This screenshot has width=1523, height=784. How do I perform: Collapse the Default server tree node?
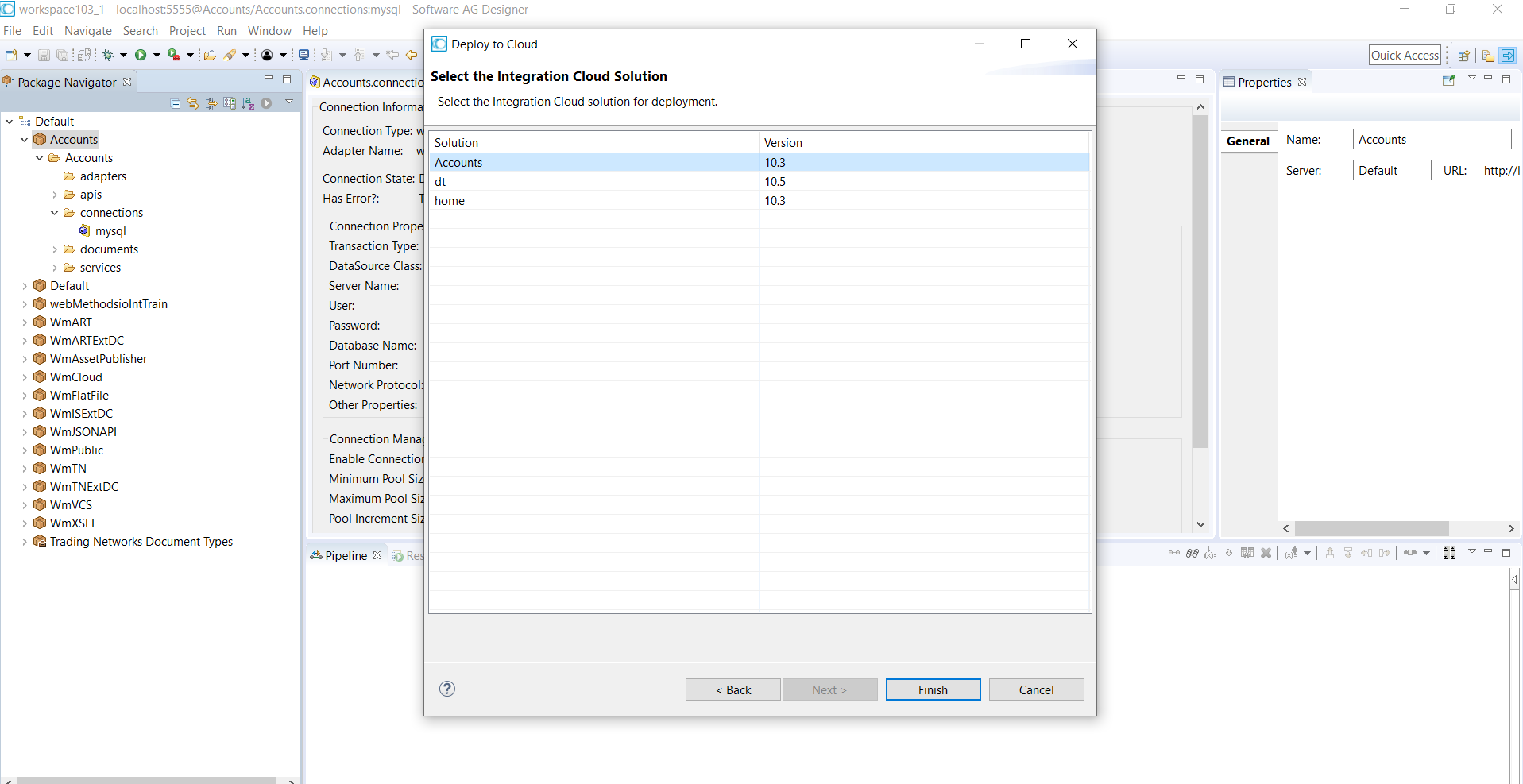(x=9, y=122)
